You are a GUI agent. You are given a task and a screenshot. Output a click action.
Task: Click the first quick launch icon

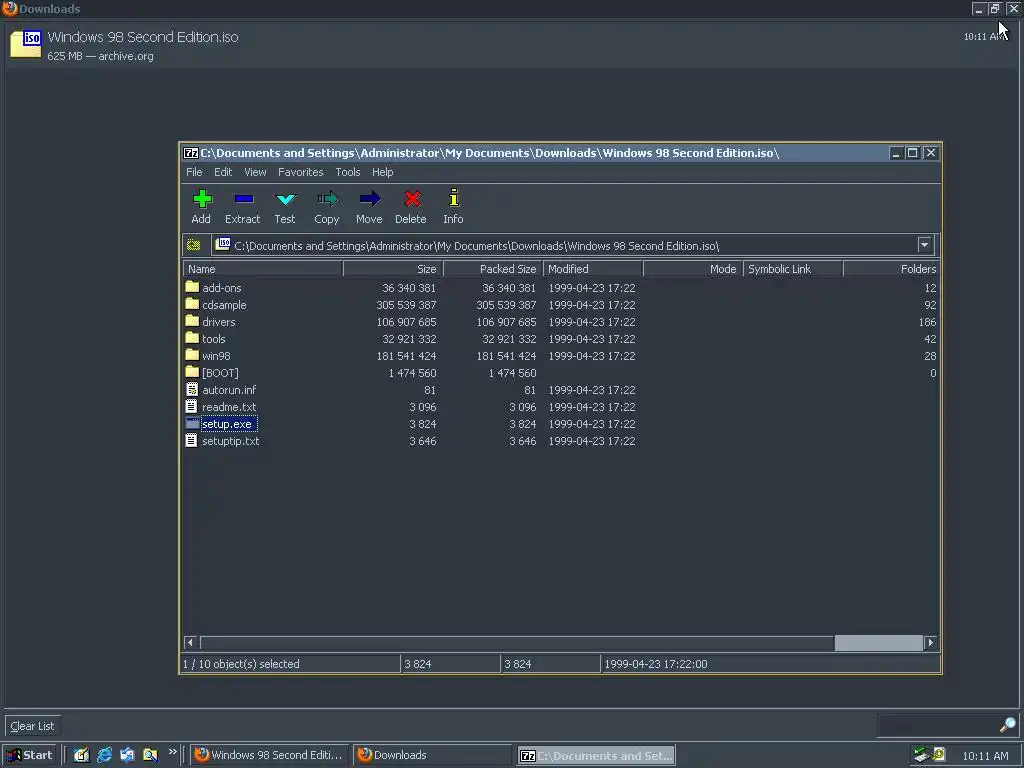pyautogui.click(x=82, y=755)
